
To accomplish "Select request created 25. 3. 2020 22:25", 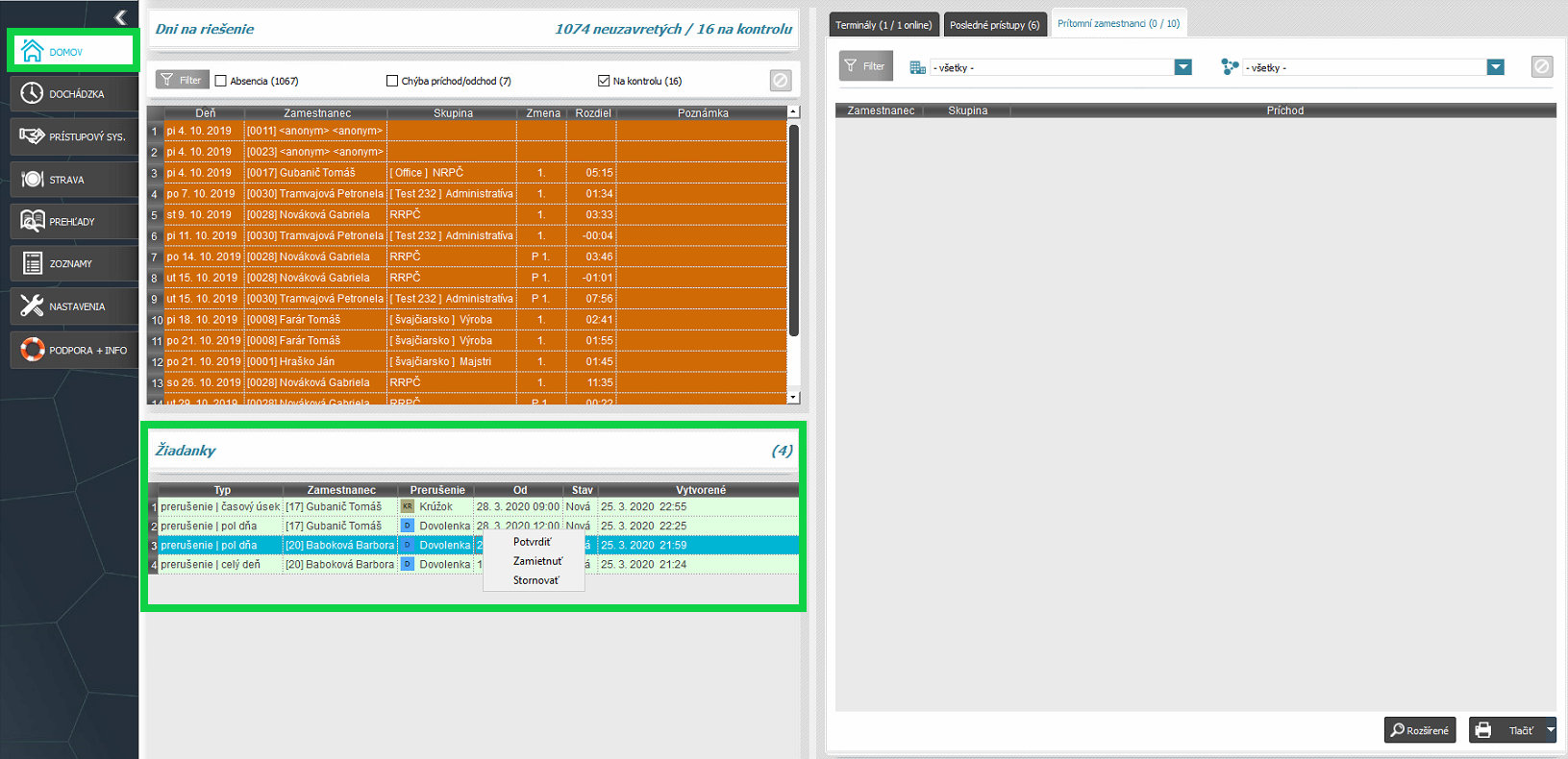I will [x=474, y=526].
